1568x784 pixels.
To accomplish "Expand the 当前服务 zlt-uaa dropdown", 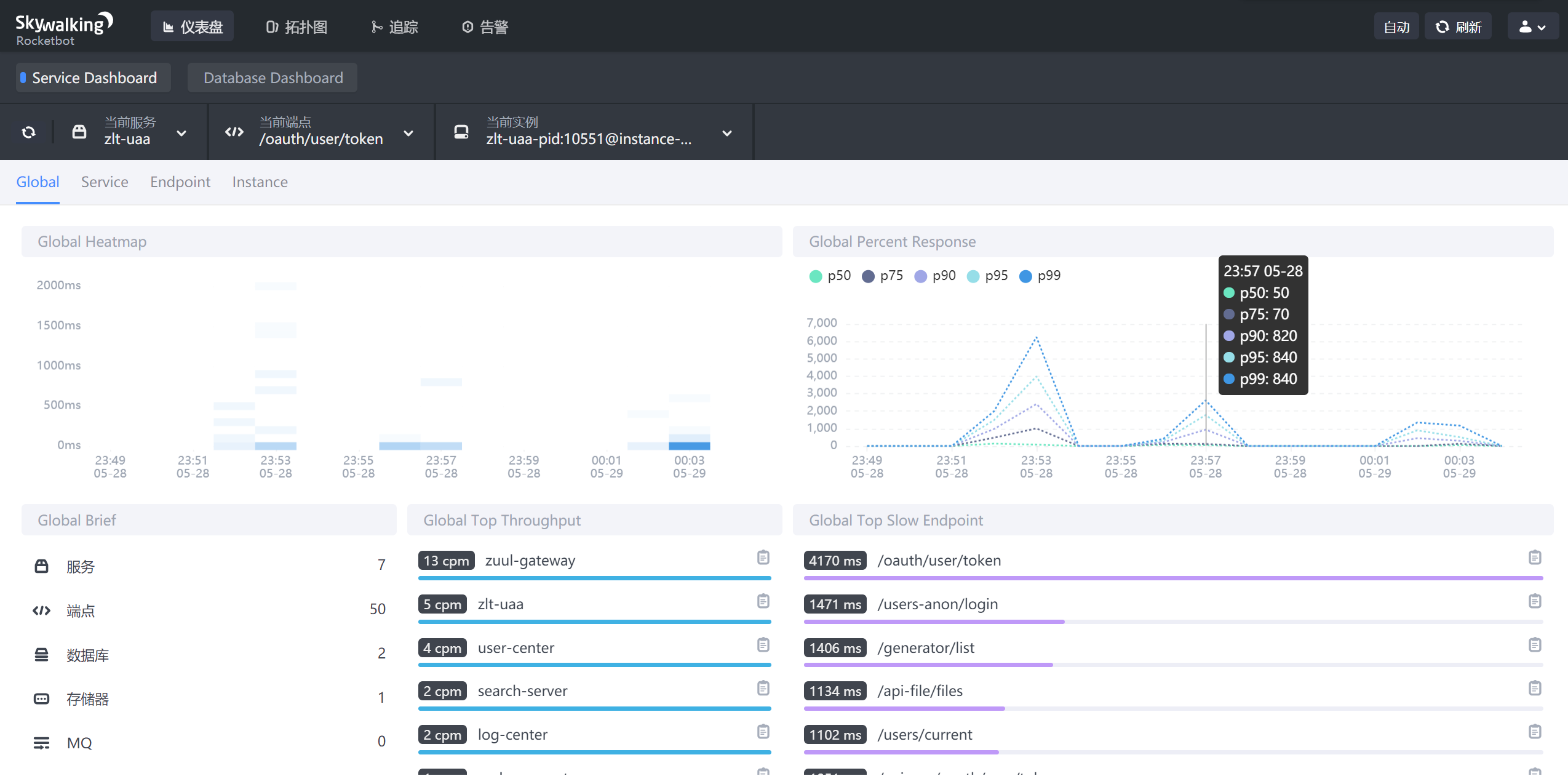I will click(181, 133).
